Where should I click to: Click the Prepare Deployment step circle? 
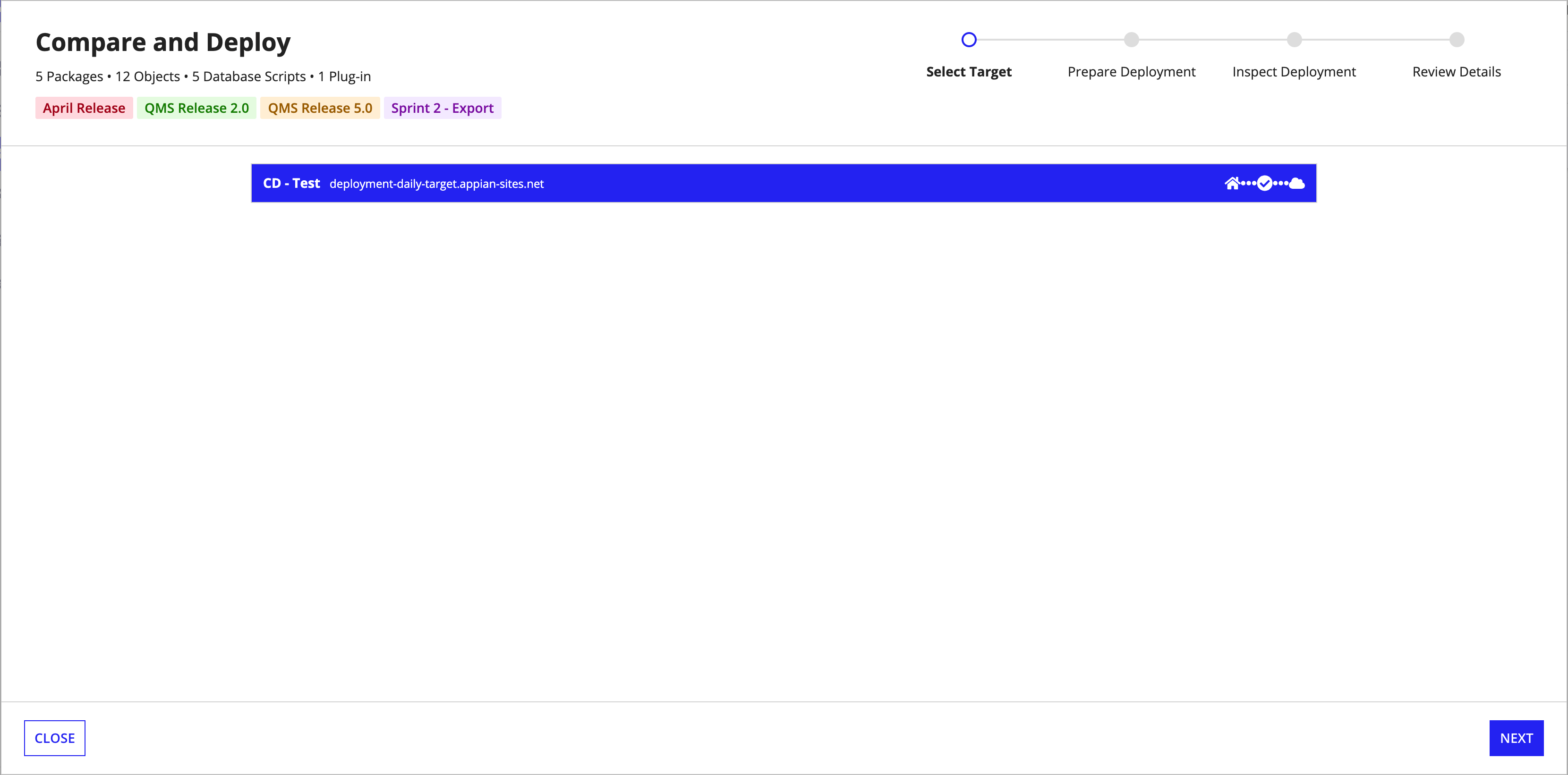[x=1131, y=40]
